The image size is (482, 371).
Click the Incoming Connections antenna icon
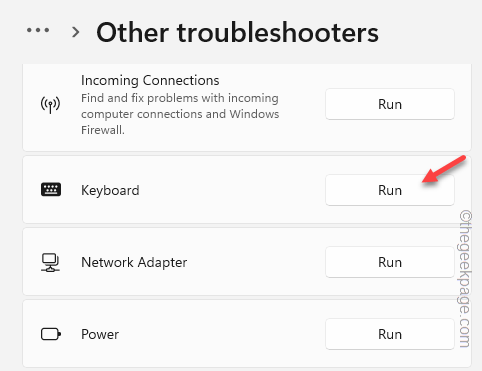click(x=50, y=105)
